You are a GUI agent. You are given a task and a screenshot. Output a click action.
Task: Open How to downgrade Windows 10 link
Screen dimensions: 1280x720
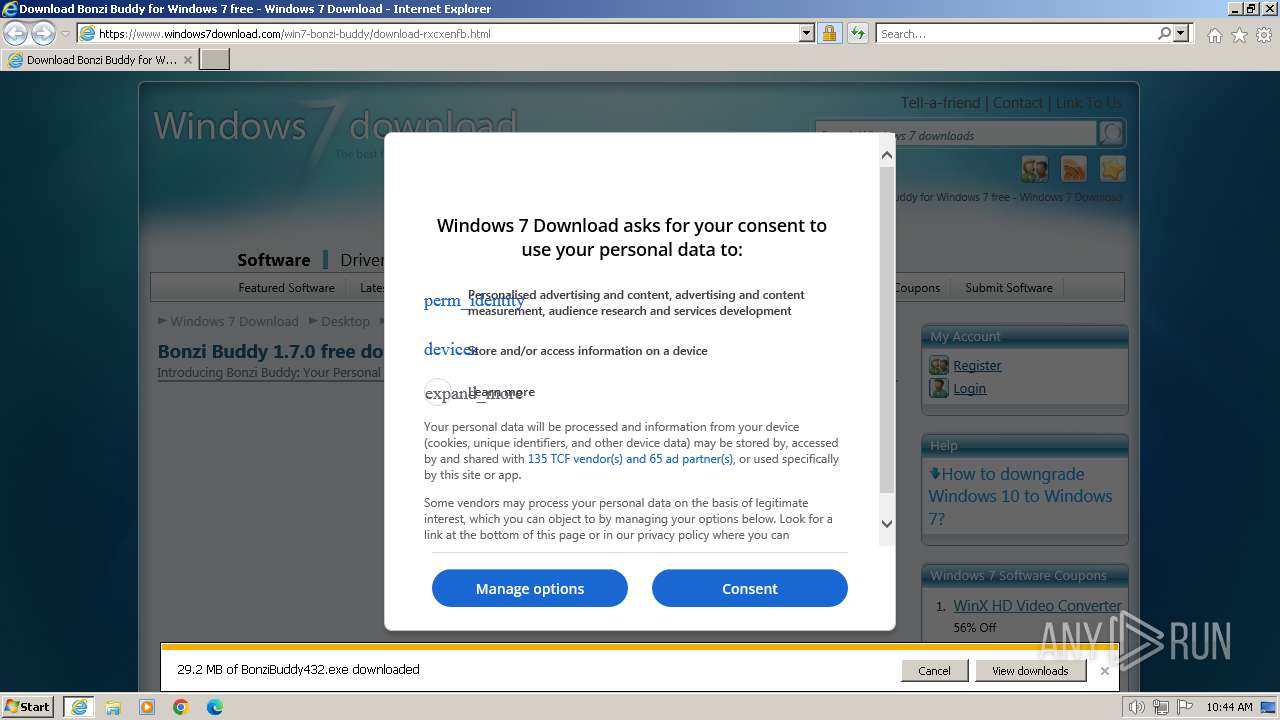point(1020,496)
